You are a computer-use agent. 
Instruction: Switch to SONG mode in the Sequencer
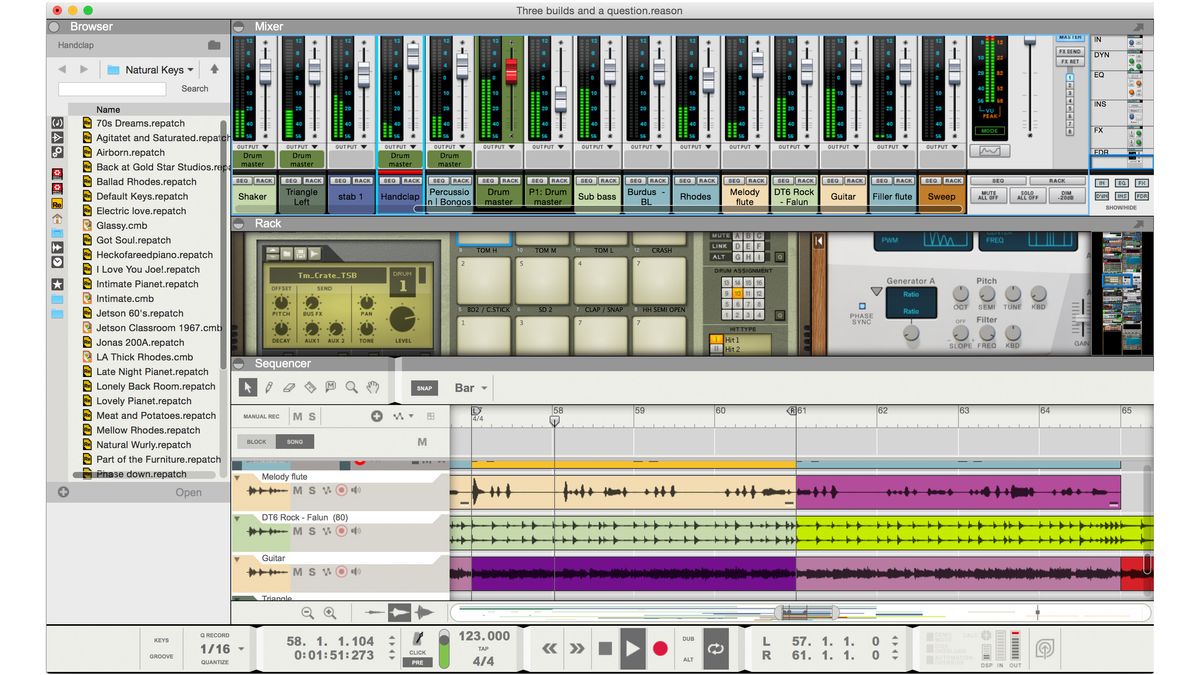[x=295, y=440]
